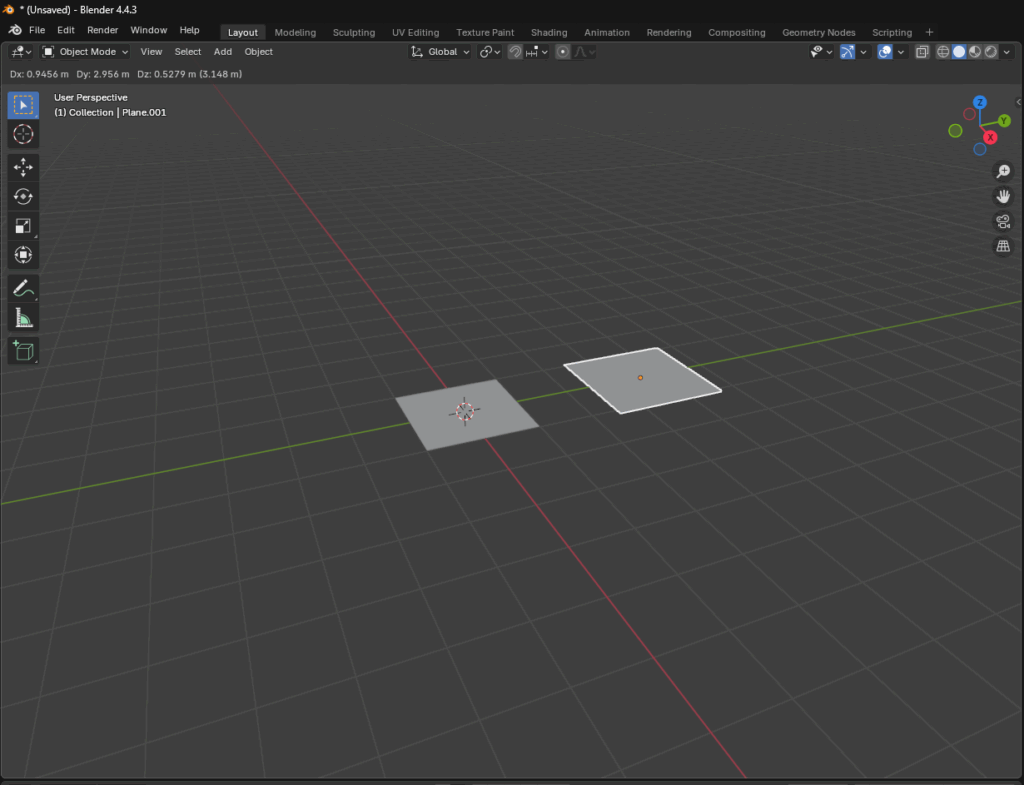Click the Blender logo menu icon

pos(14,30)
